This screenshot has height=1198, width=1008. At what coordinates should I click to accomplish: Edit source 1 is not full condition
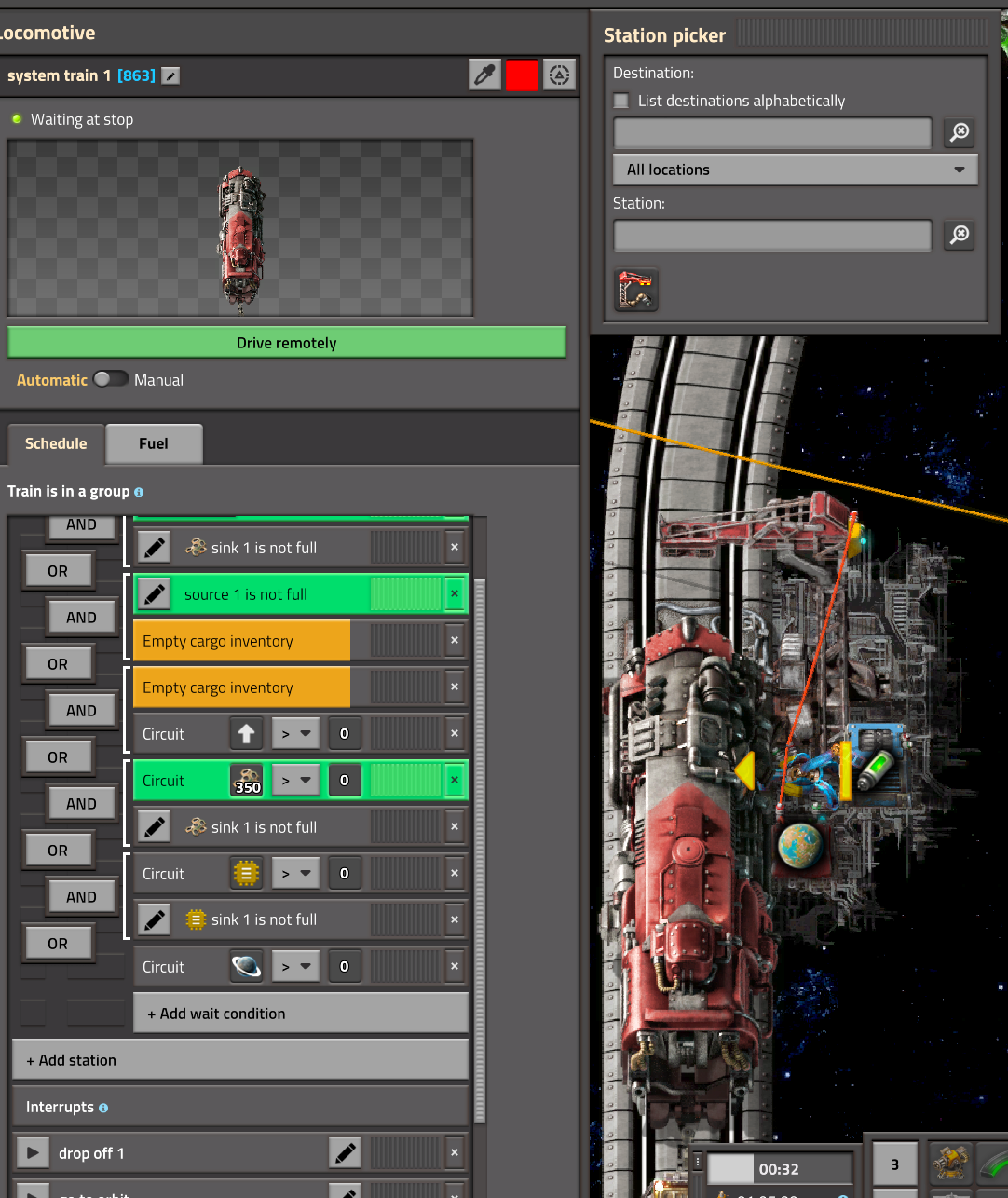[155, 594]
